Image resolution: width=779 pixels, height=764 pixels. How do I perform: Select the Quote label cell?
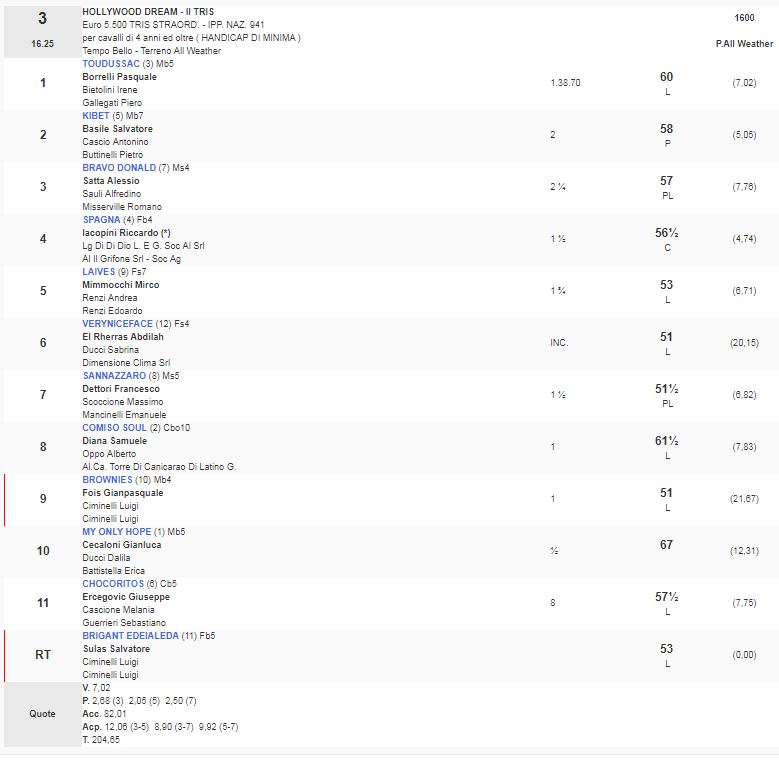[42, 714]
